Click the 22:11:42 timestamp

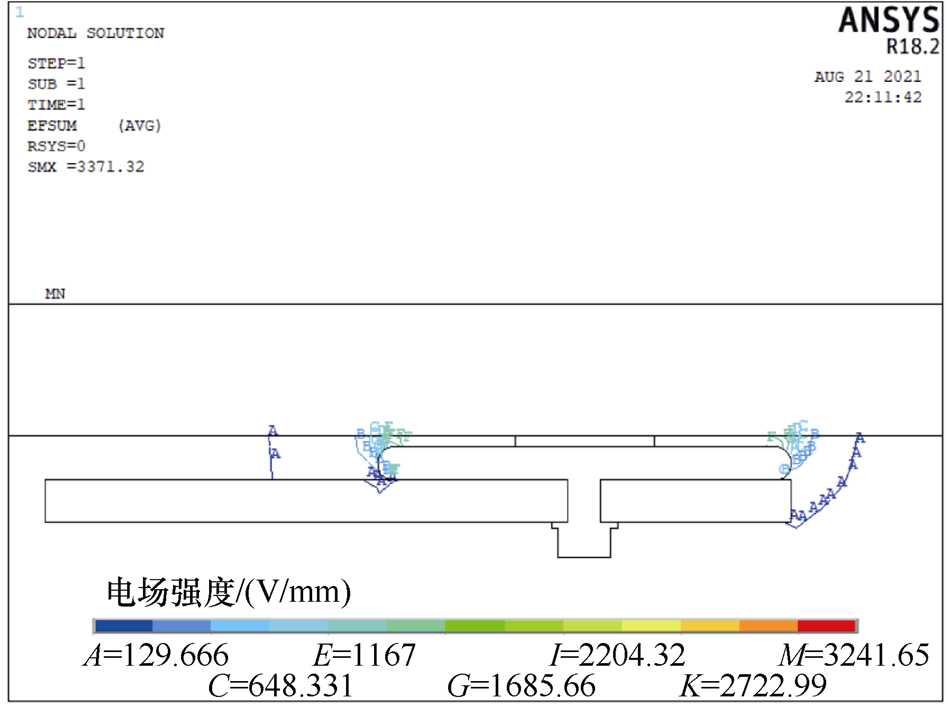(x=883, y=97)
